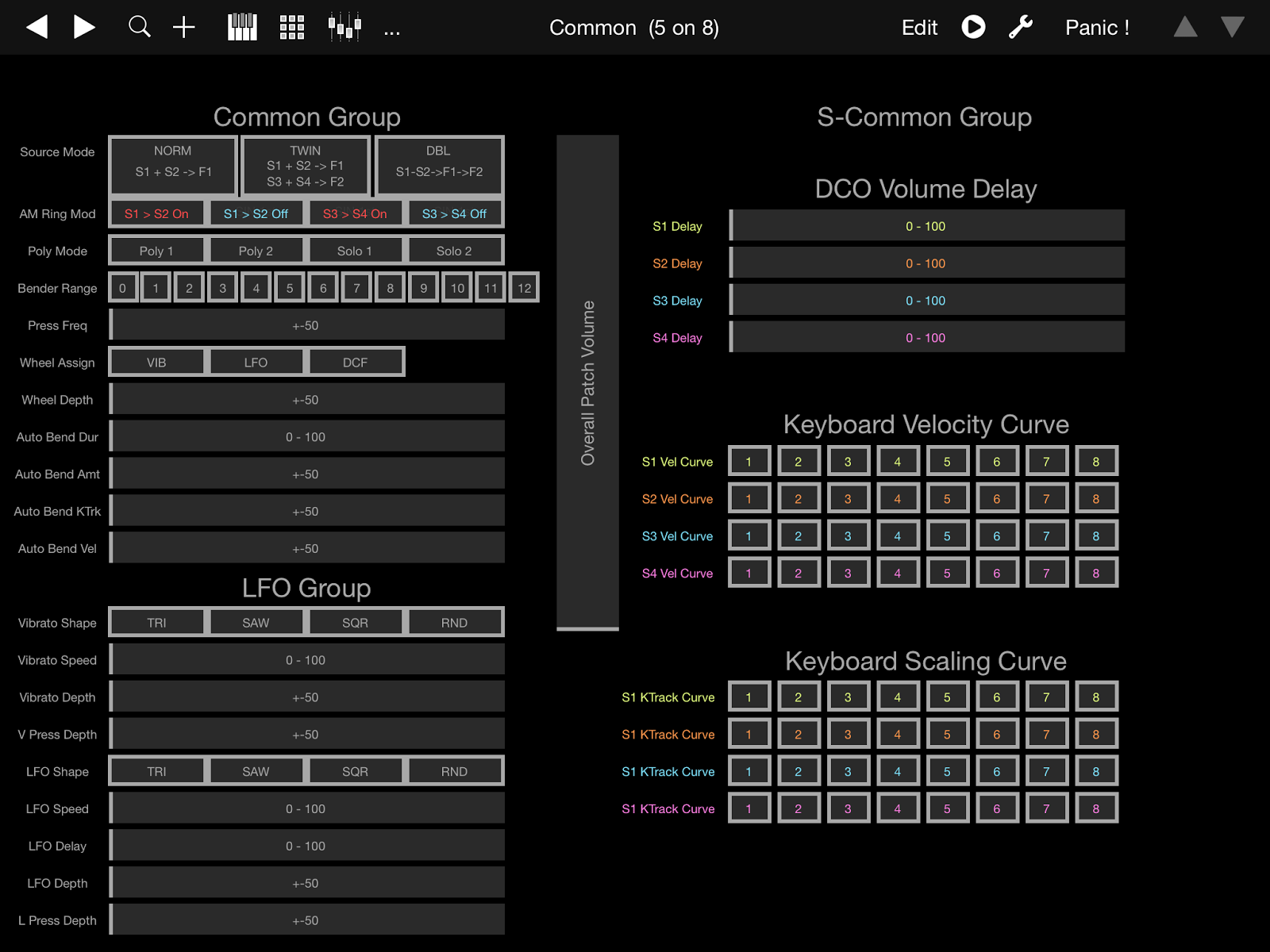Click the S4 Delay slider

[x=926, y=338]
